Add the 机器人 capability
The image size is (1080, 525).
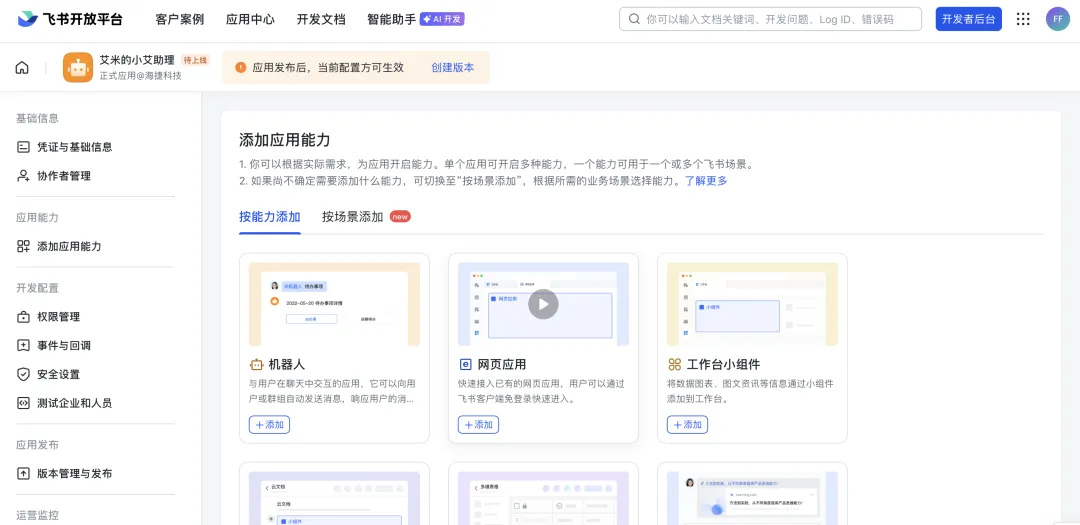coord(269,424)
